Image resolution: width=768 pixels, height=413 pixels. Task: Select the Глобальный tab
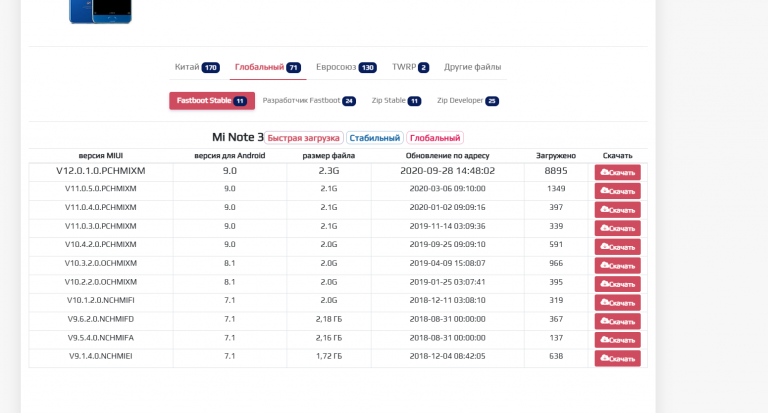tap(267, 67)
